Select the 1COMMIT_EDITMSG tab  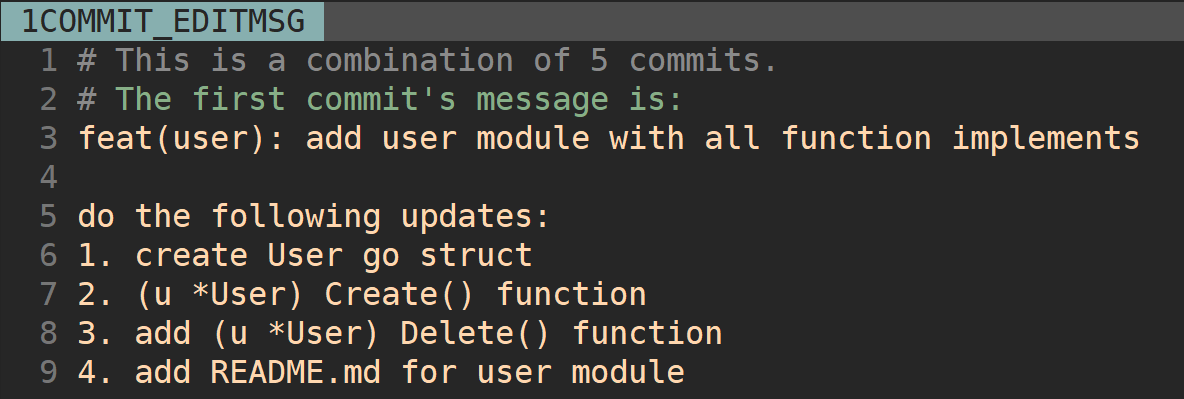click(162, 20)
